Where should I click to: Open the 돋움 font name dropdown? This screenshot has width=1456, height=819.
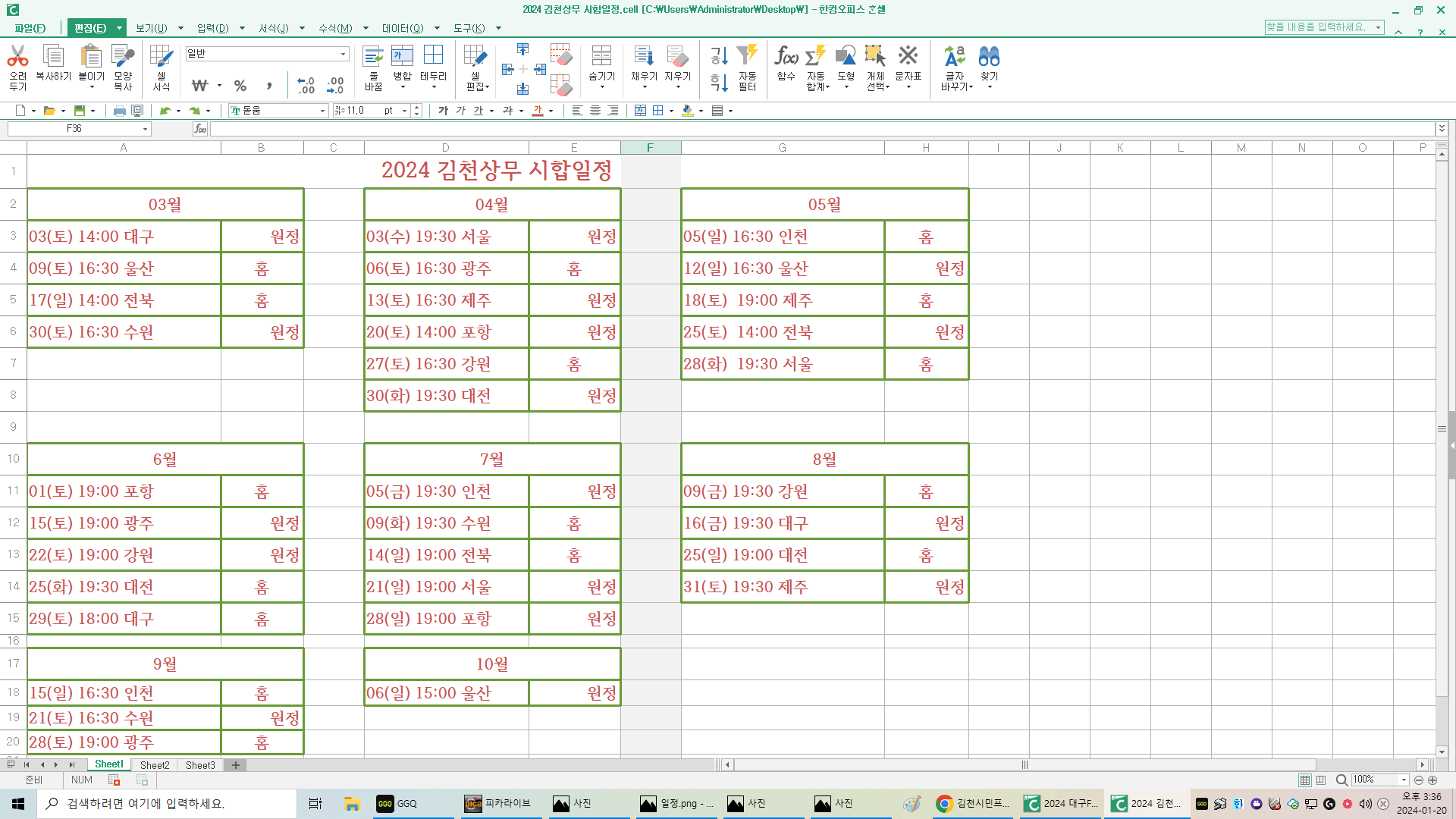pyautogui.click(x=322, y=111)
